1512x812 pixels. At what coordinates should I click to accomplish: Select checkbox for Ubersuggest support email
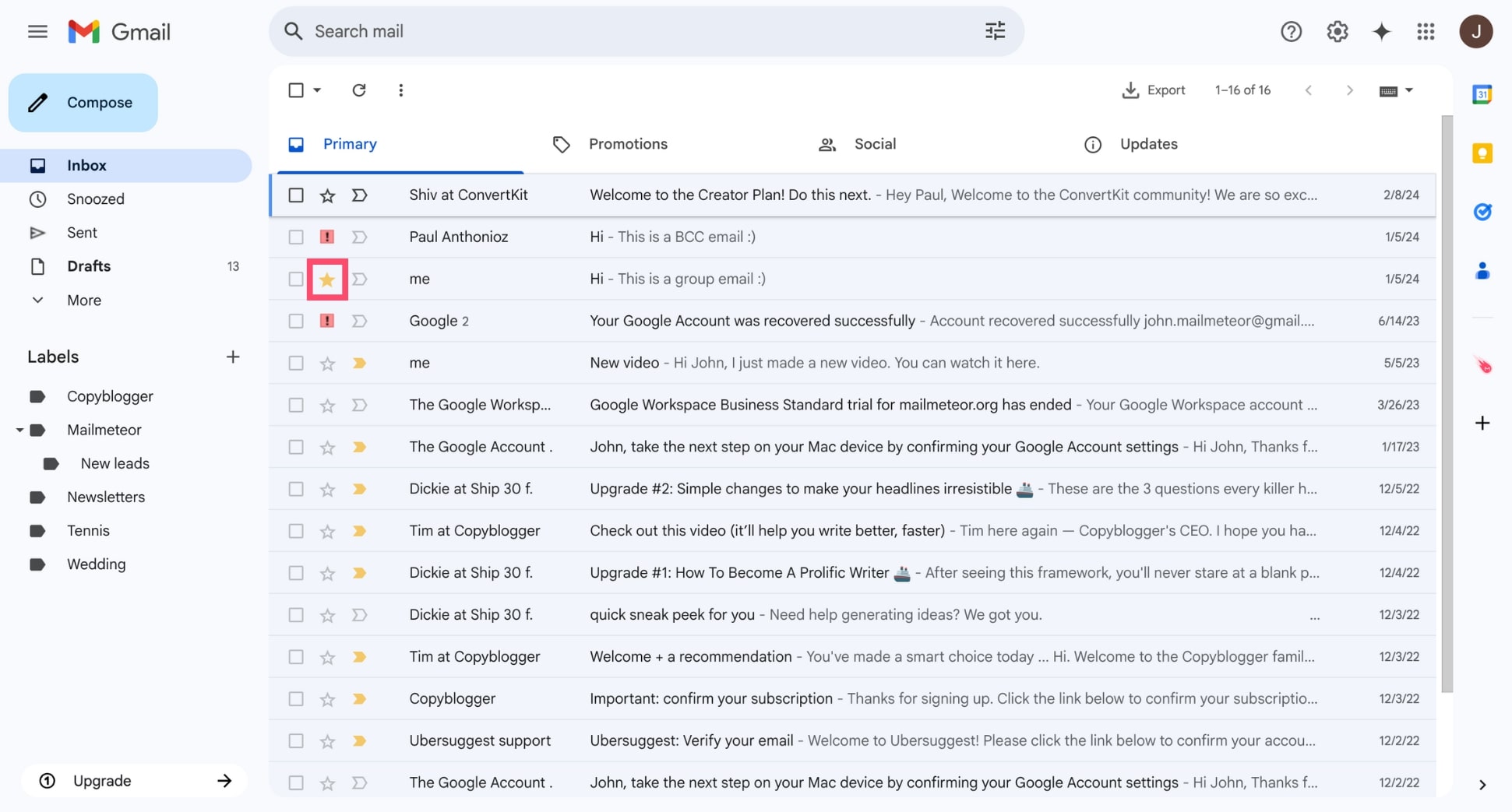(x=295, y=741)
